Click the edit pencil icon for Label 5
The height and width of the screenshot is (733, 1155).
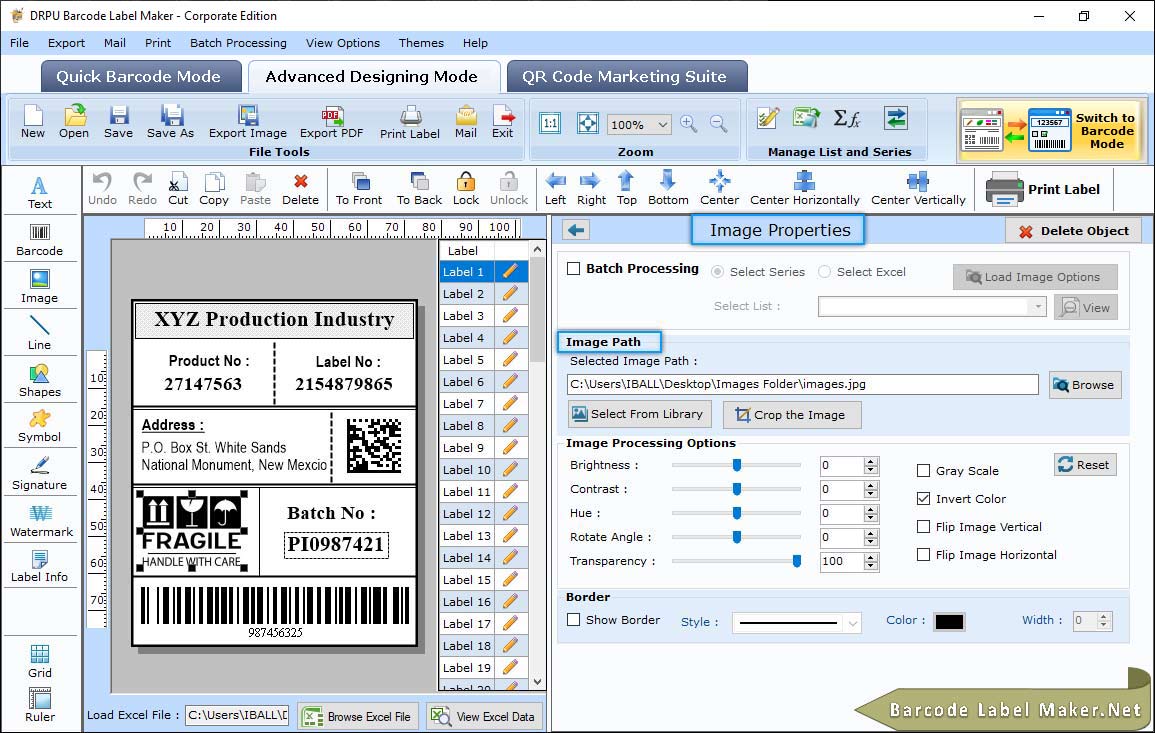point(510,360)
